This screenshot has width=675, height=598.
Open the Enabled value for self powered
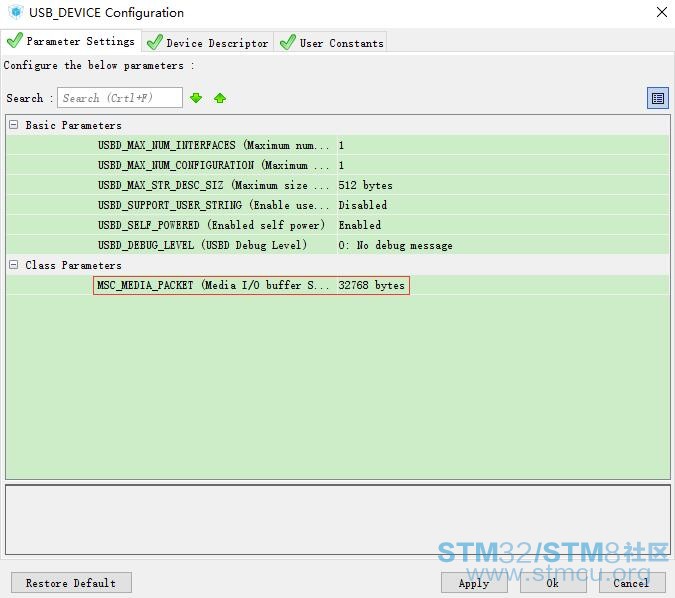point(359,225)
